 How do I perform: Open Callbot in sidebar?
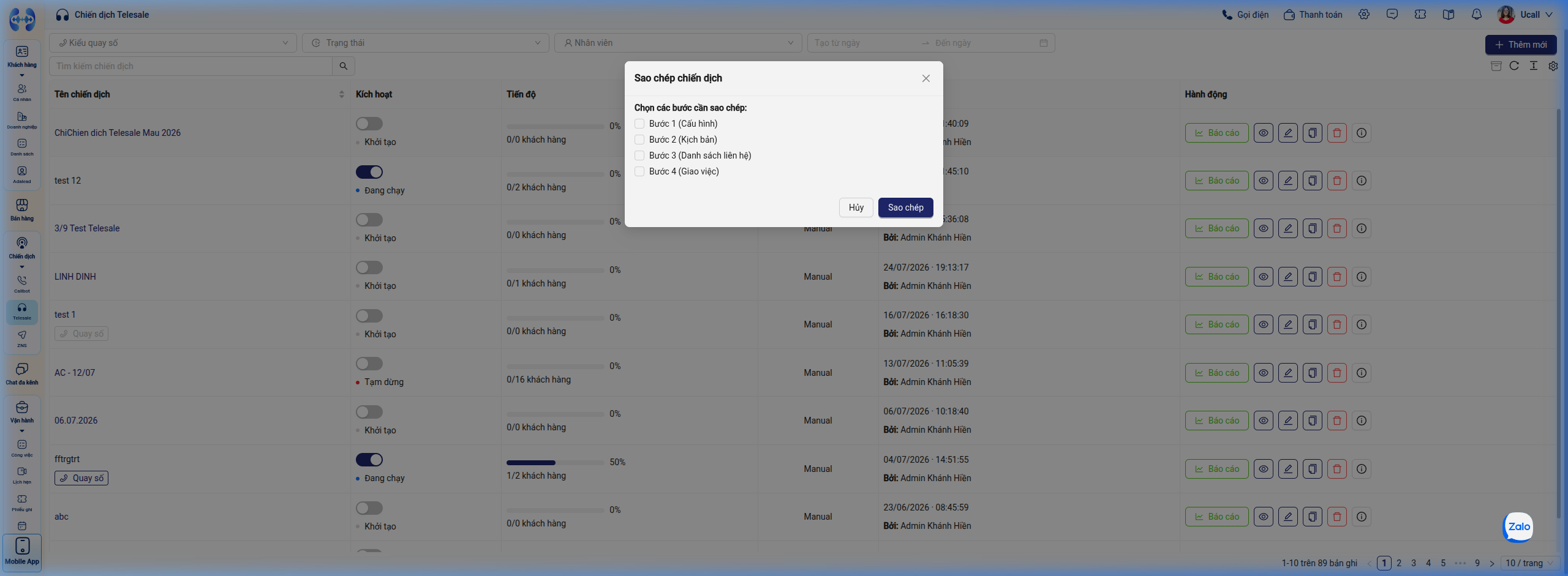click(x=22, y=284)
